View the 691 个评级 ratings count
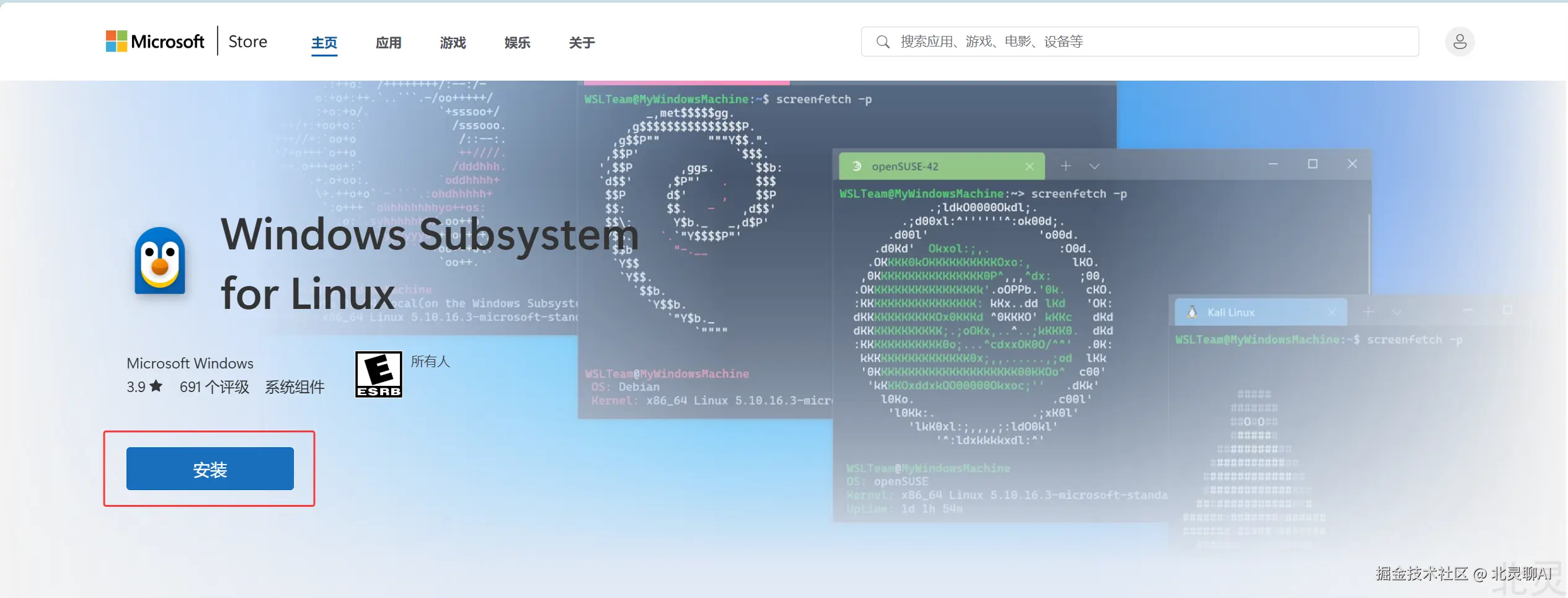Image resolution: width=1568 pixels, height=598 pixels. tap(215, 386)
